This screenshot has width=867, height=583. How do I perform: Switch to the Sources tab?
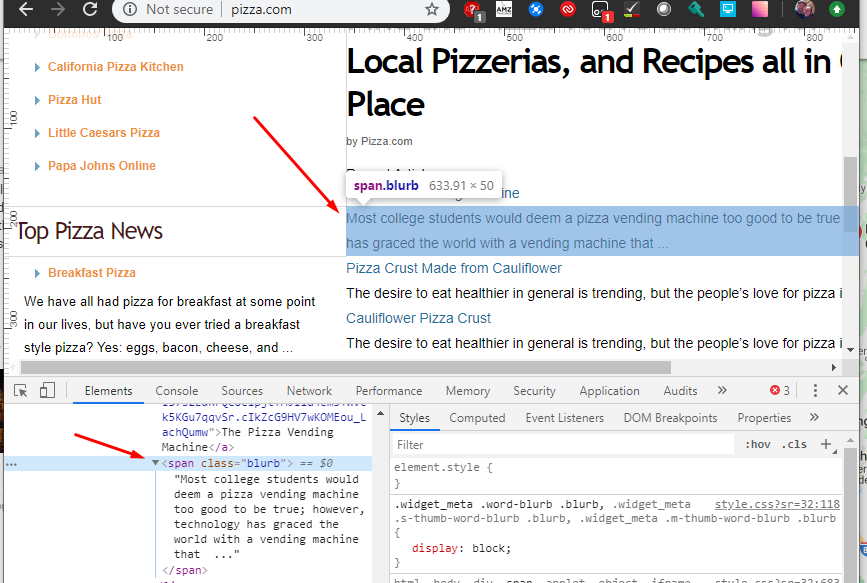click(242, 391)
